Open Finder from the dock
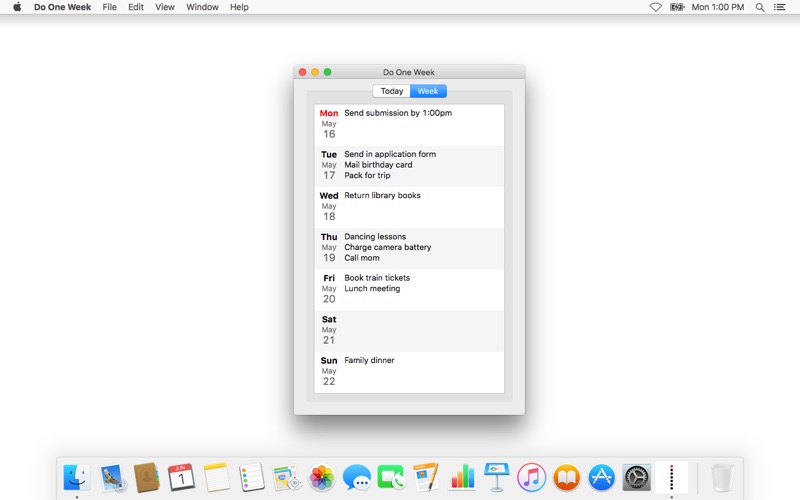800x500 pixels. coord(77,478)
